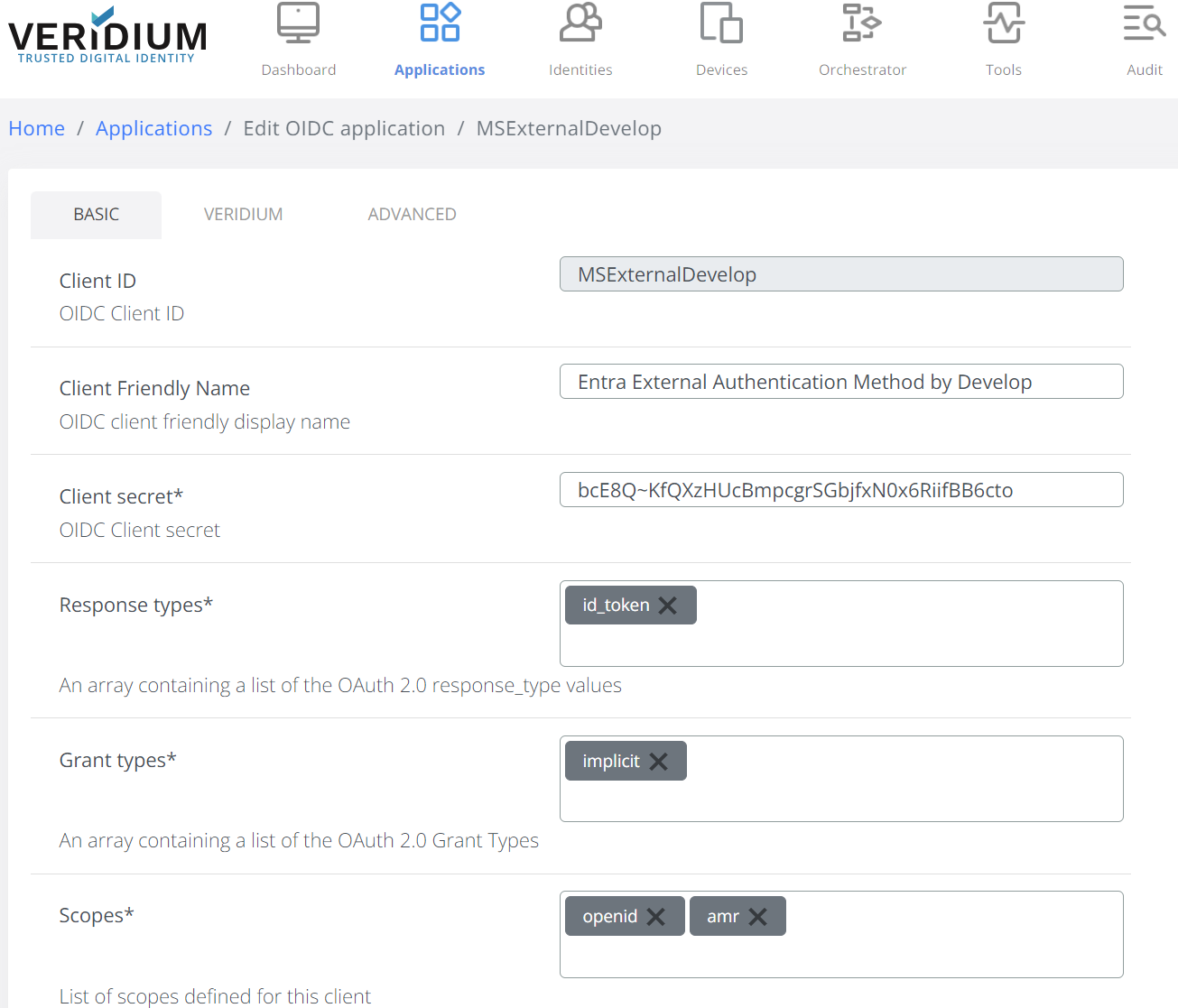Viewport: 1178px width, 1008px height.
Task: Remove the amr scope tag
Action: (758, 917)
